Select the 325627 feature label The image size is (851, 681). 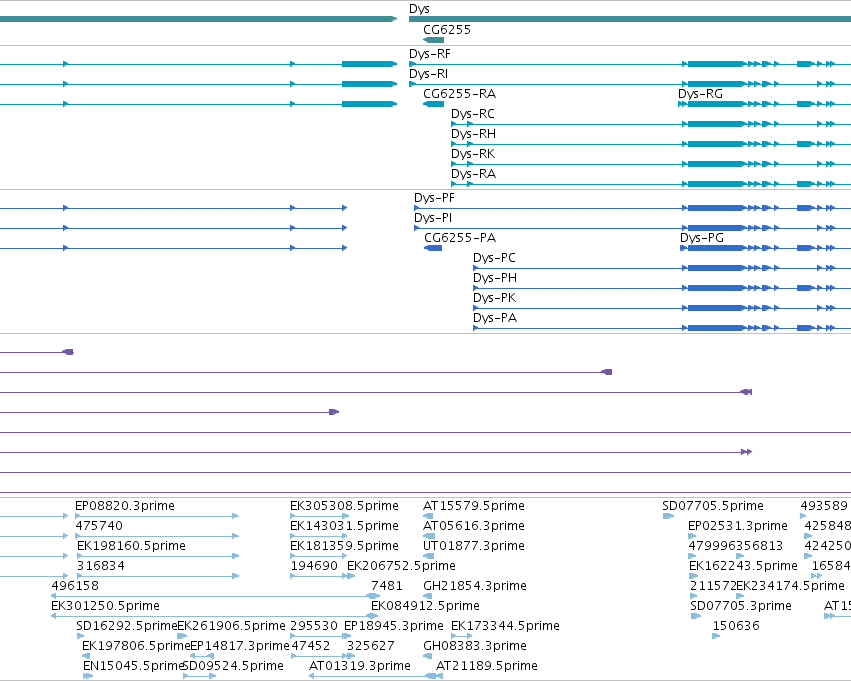371,647
